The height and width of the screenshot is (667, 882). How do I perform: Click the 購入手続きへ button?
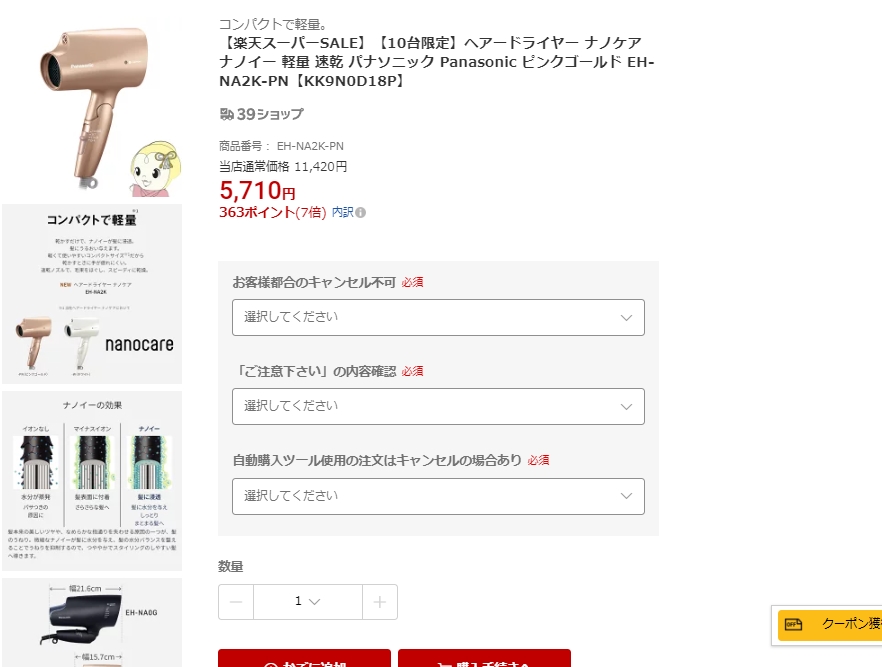click(x=484, y=658)
